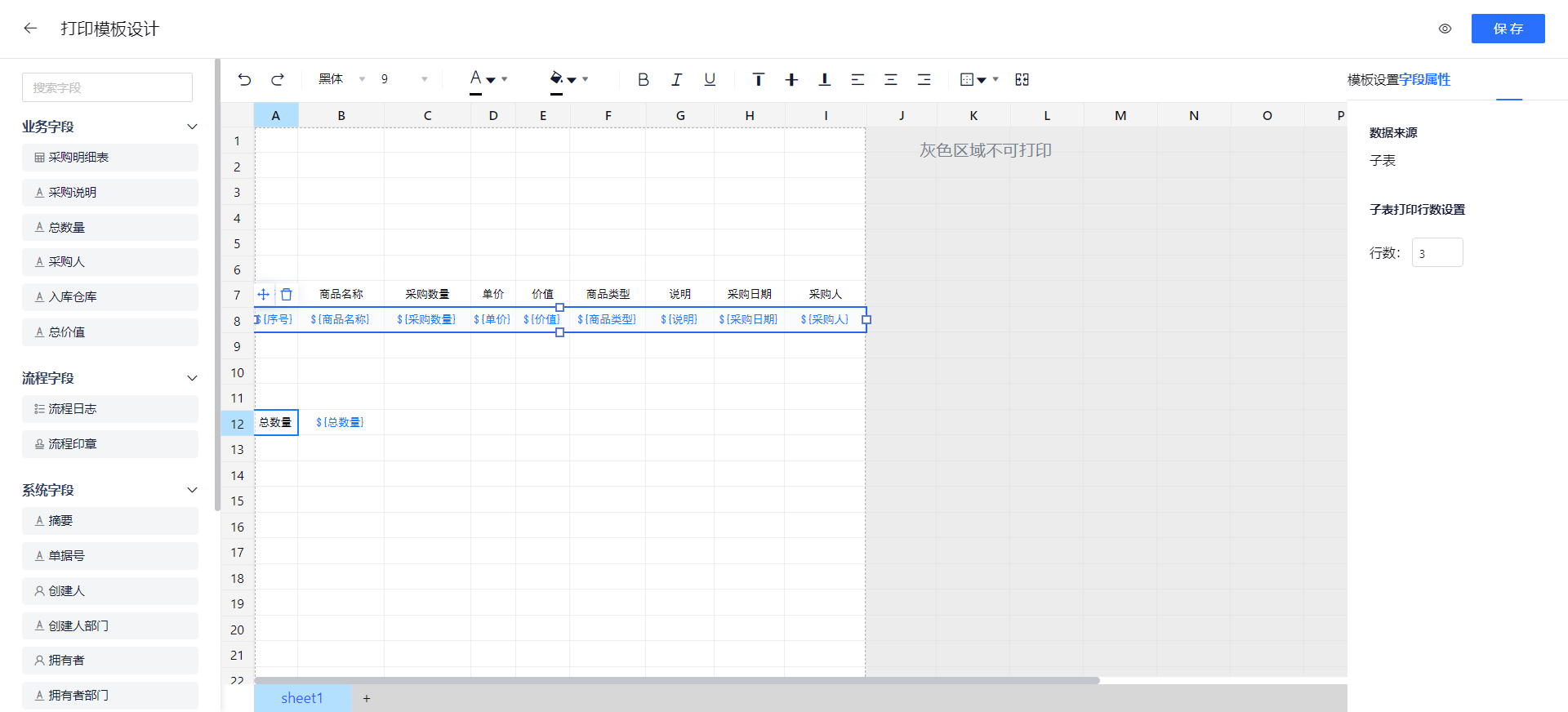Select the 采购说明 field

[110, 193]
